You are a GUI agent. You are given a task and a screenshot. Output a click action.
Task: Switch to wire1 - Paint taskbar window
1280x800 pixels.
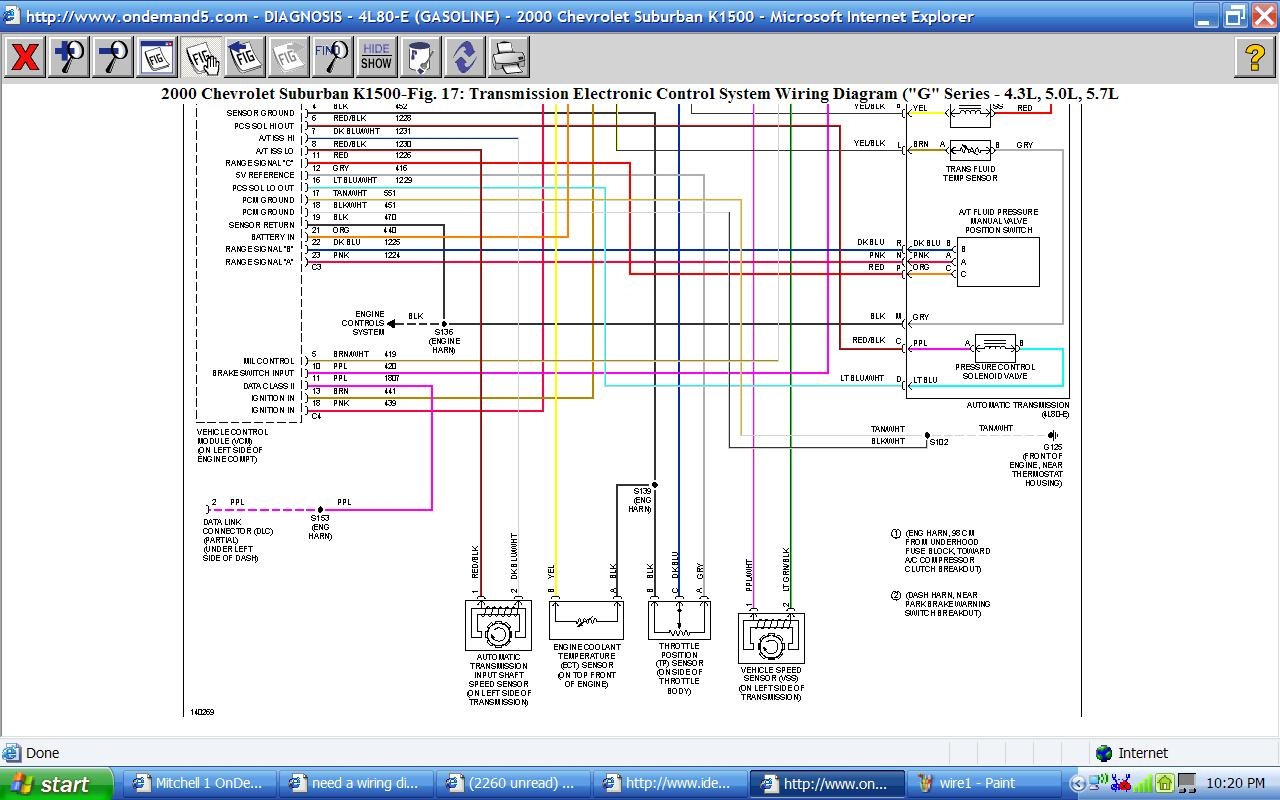(984, 784)
